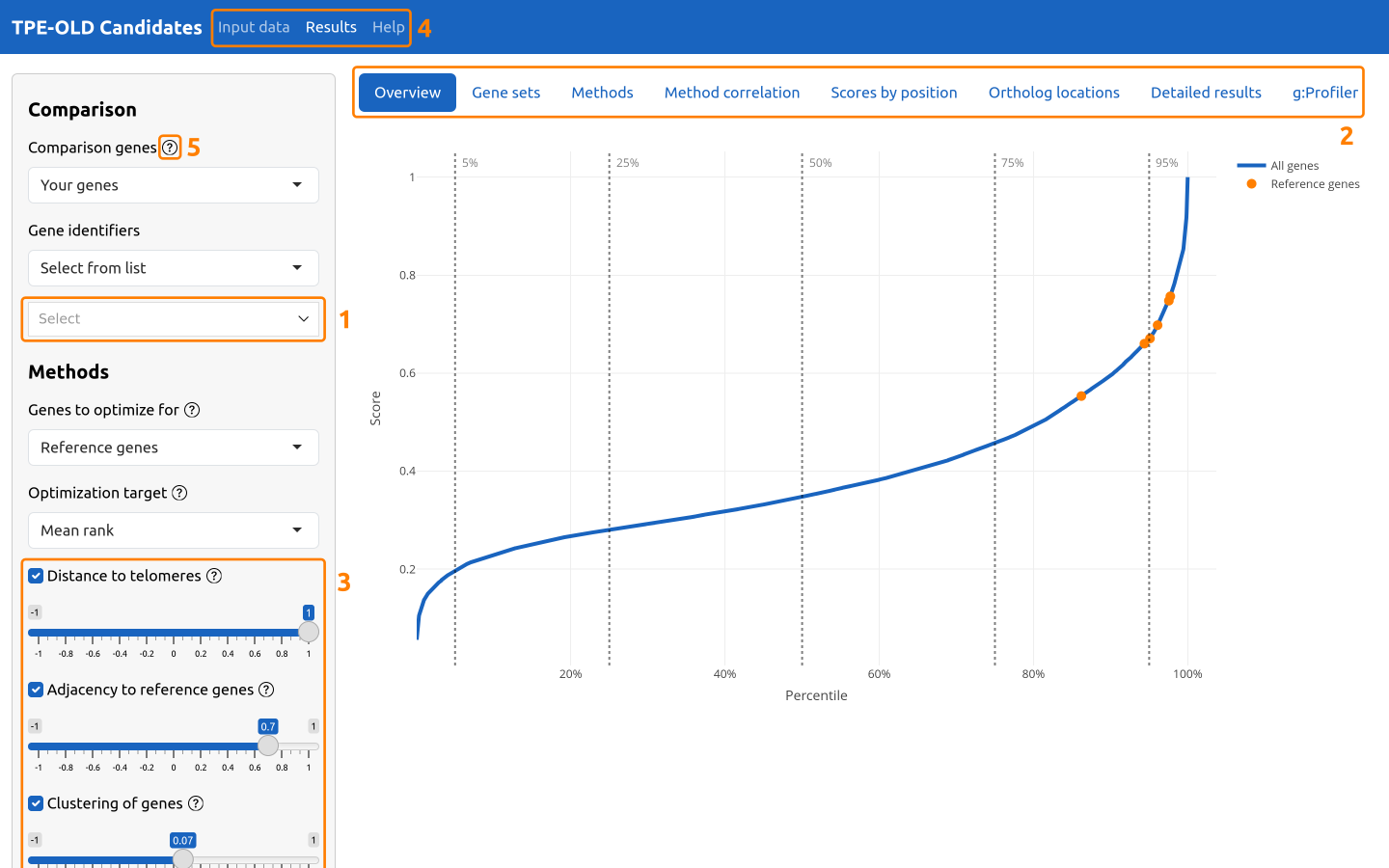Show help for Clustering of genes
1389x868 pixels.
(x=196, y=803)
